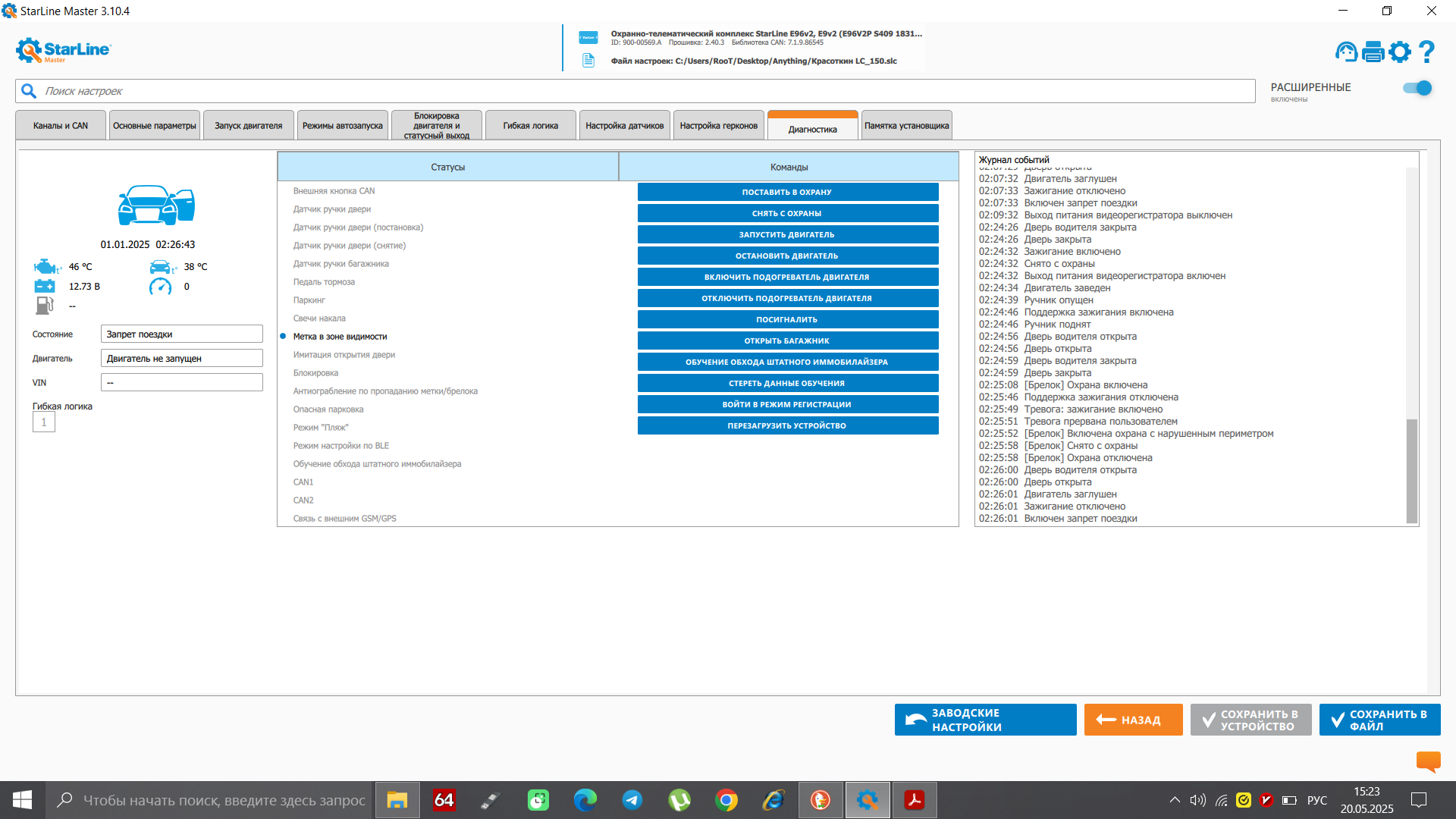Click the event log scrollbar thumb

1411,471
